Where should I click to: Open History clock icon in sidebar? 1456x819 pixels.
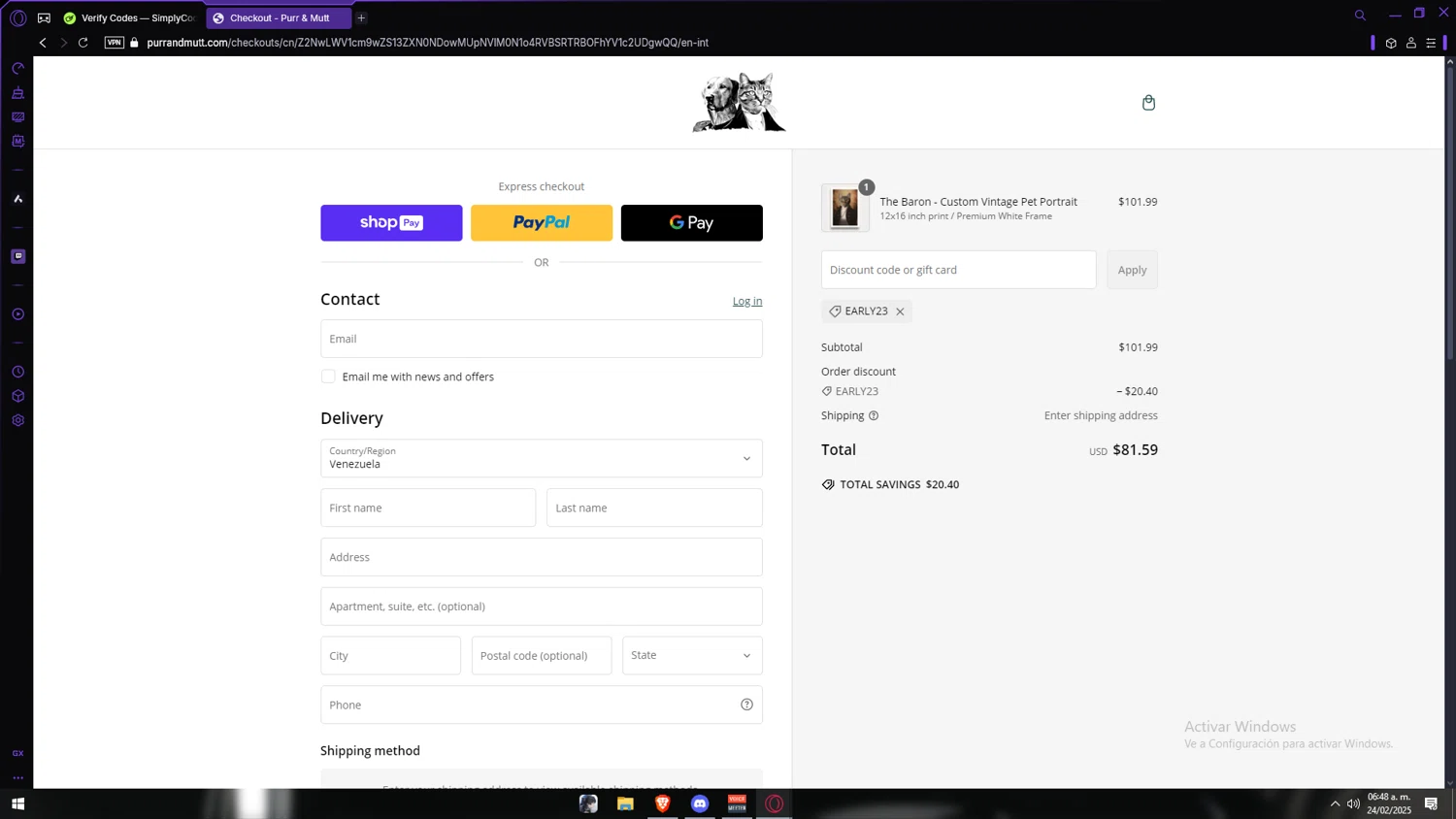17,372
